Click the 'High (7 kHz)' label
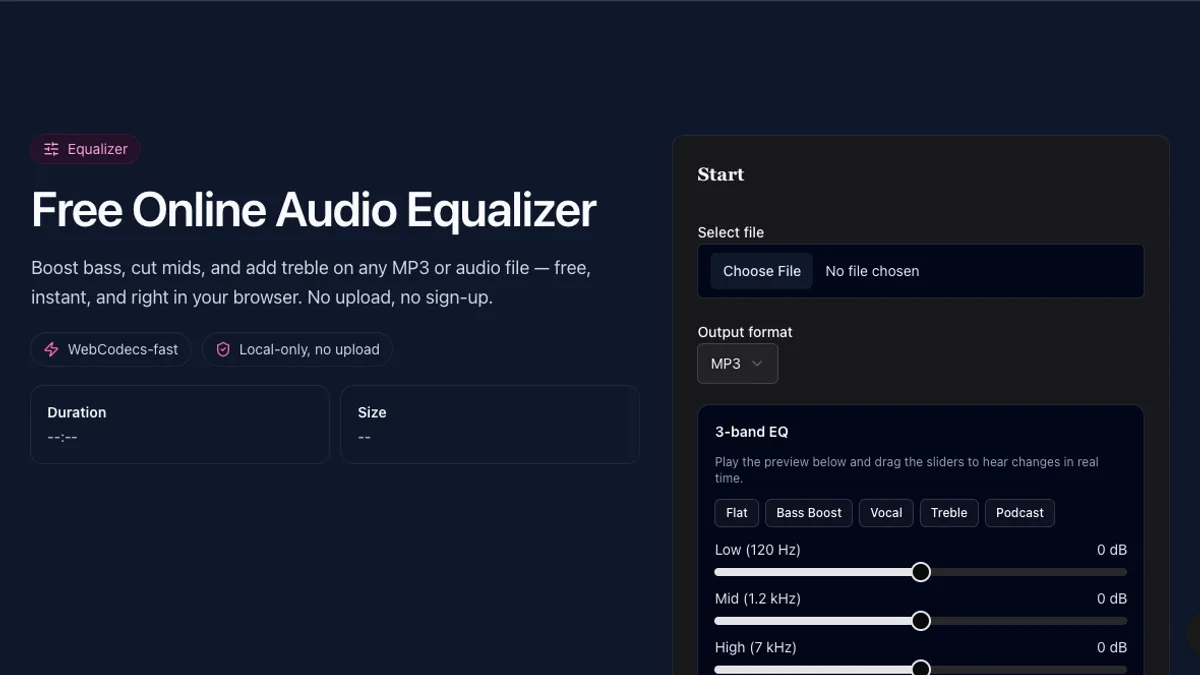1200x675 pixels. pyautogui.click(x=756, y=647)
